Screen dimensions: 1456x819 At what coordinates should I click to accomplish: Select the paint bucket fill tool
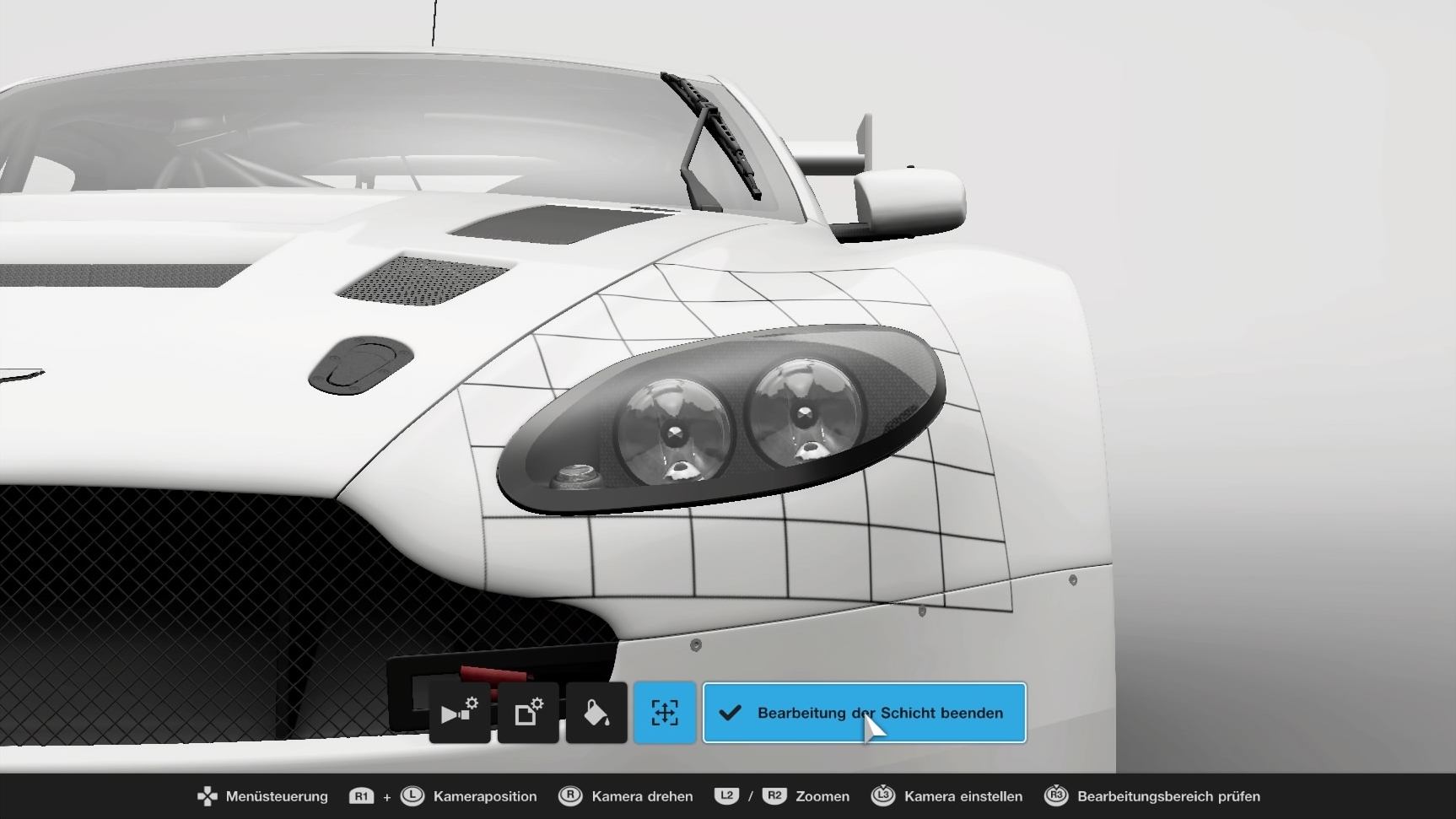596,713
